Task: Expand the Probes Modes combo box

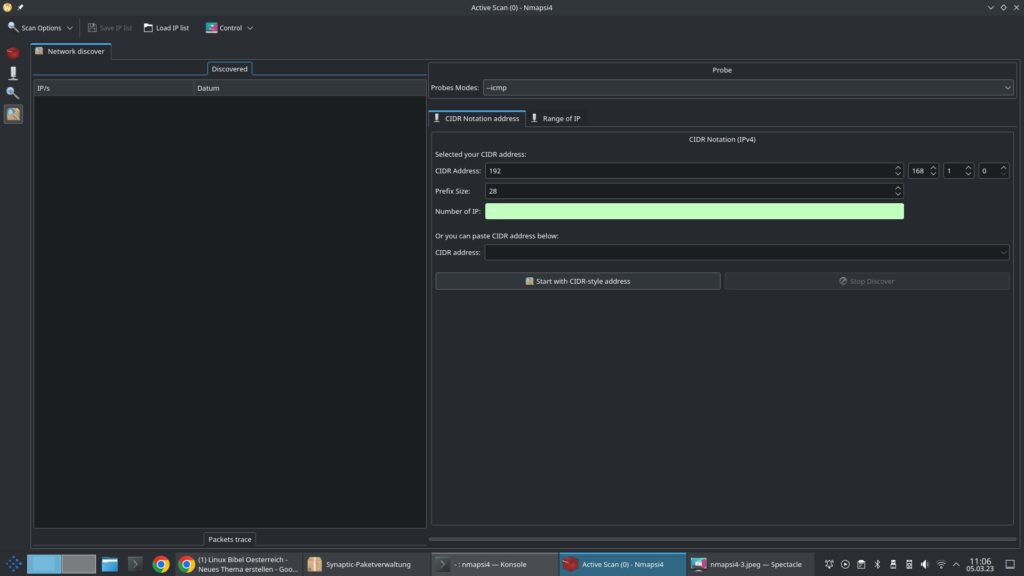Action: coord(748,88)
